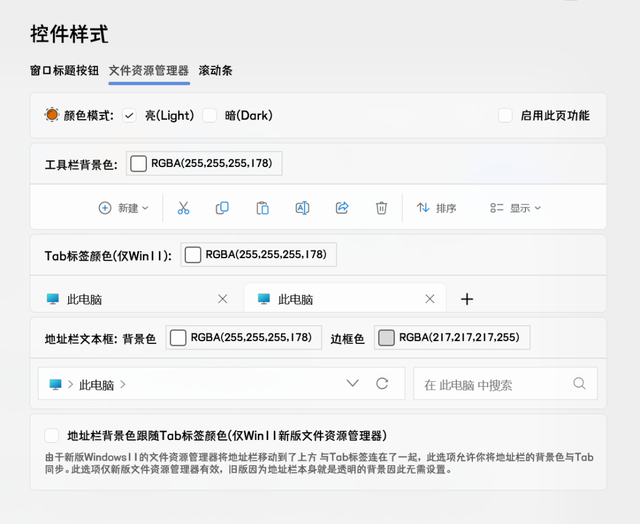Click the refresh icon in address bar

tap(382, 383)
